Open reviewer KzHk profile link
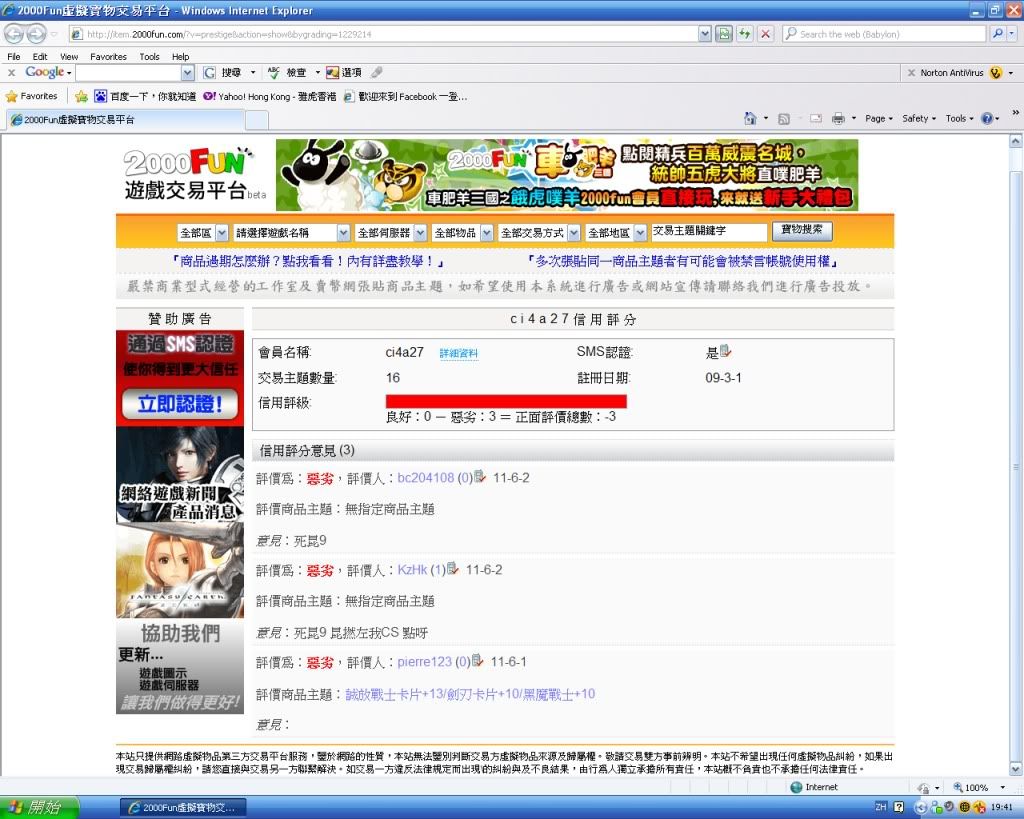1024x819 pixels. 412,570
